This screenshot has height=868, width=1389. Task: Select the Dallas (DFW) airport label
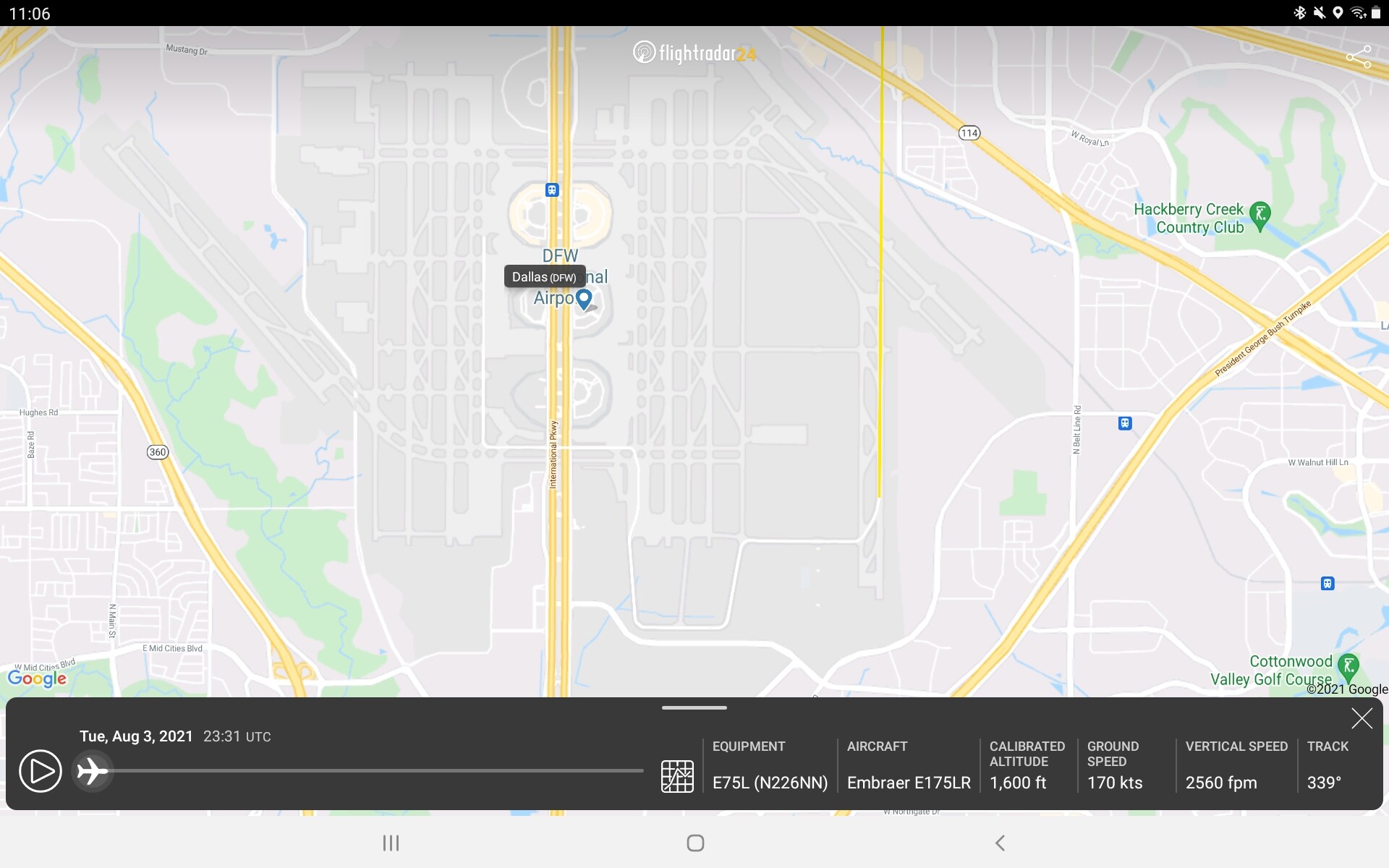(544, 277)
